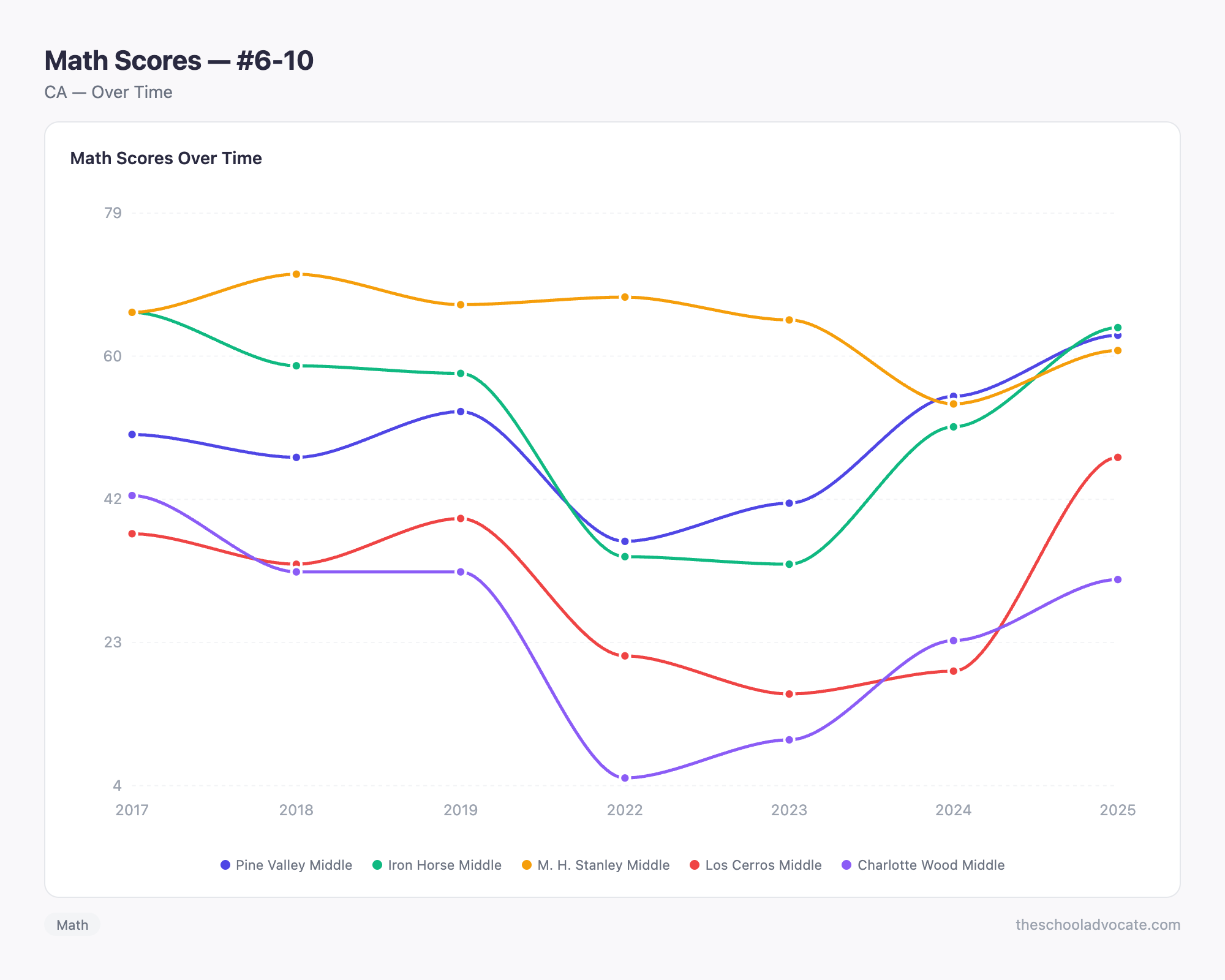This screenshot has width=1225, height=980.
Task: Click the heading Math Scores — #6-10
Action: click(x=179, y=60)
